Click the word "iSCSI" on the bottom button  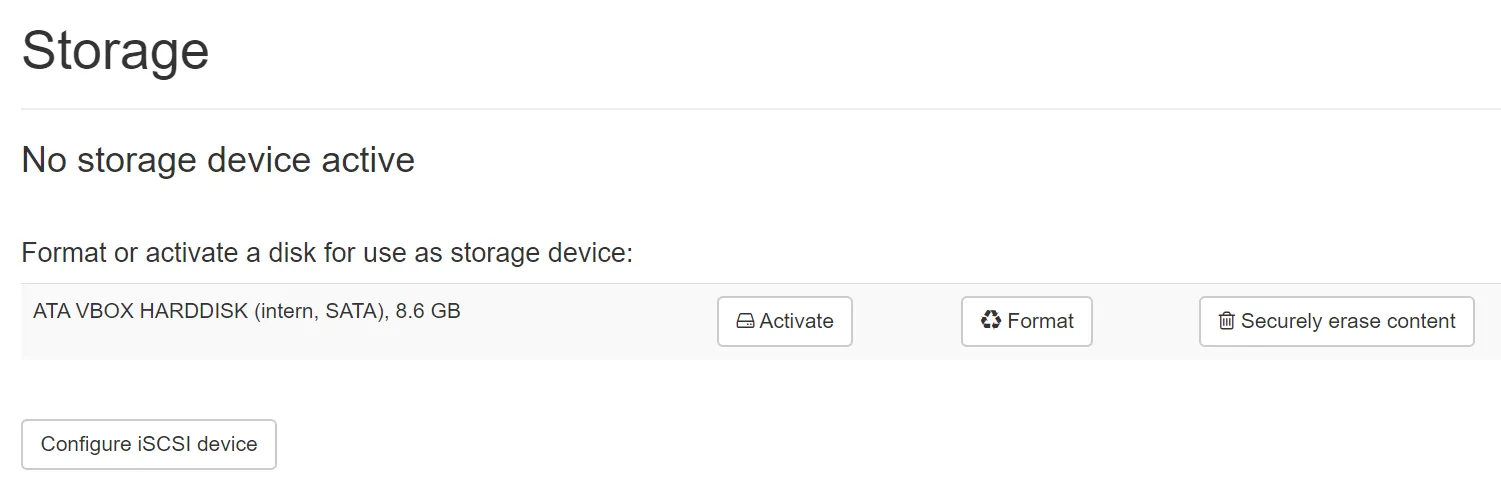click(x=164, y=444)
